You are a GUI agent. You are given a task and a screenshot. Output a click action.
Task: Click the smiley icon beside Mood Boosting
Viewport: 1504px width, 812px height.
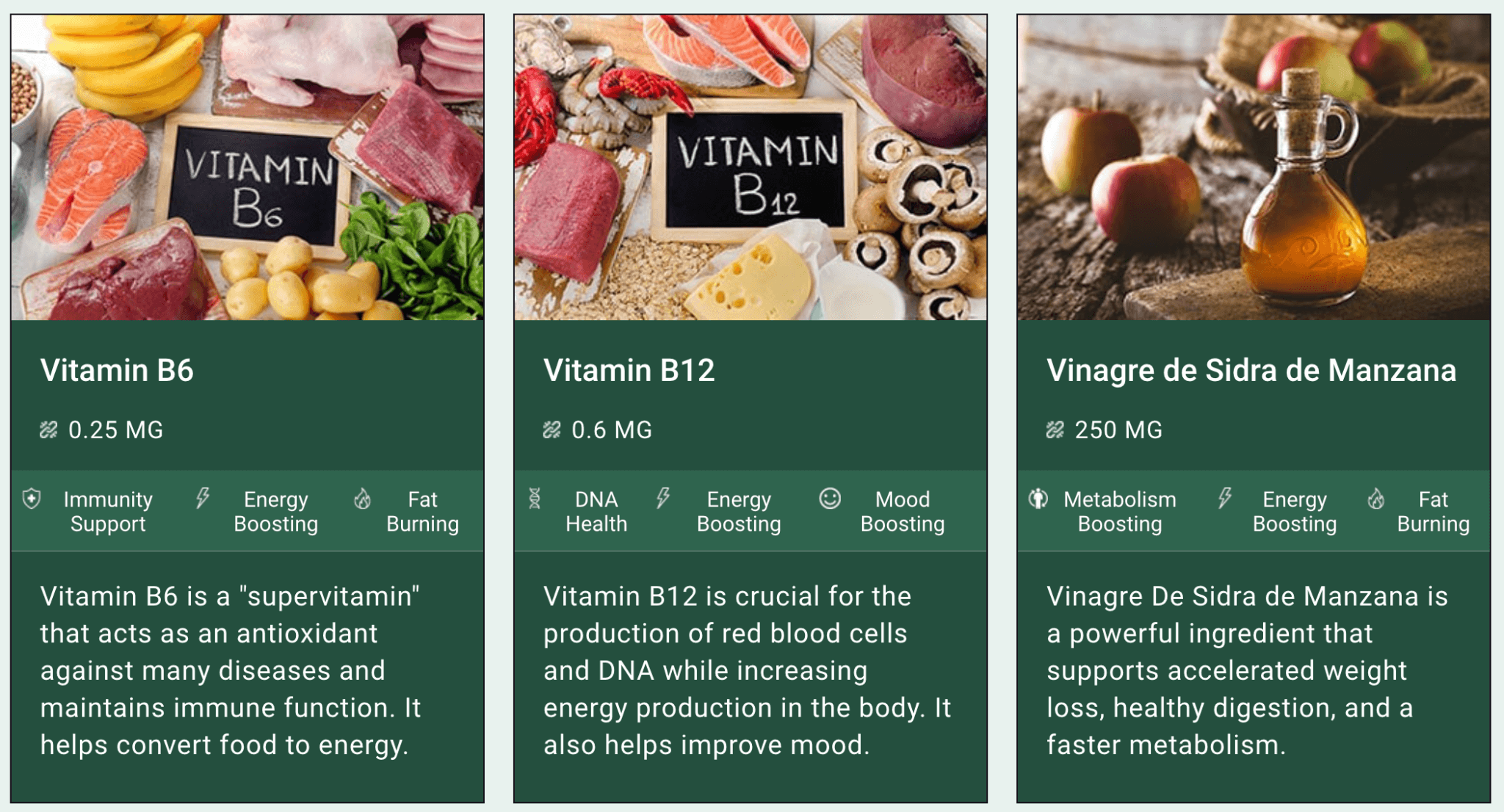830,499
